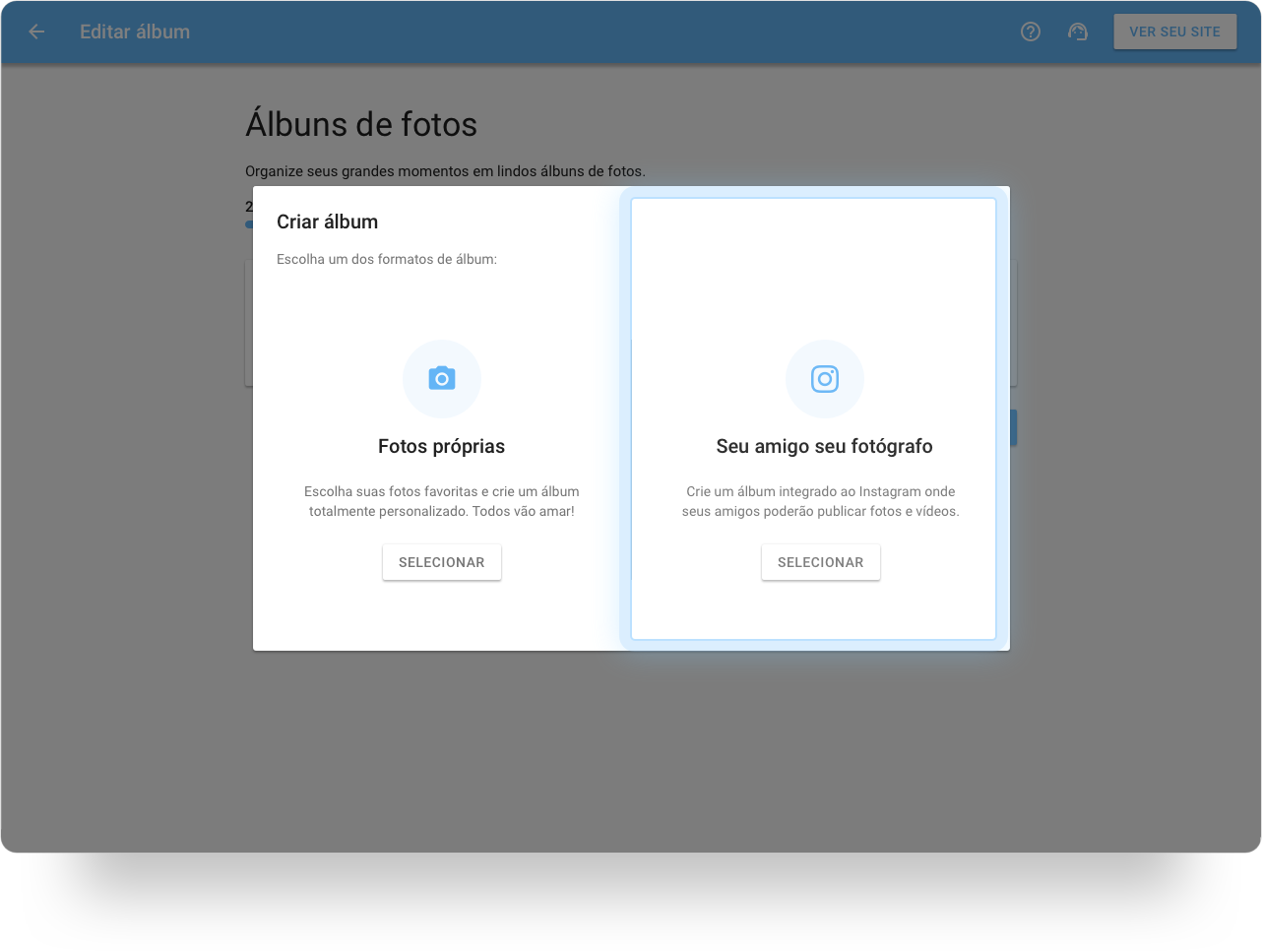Click the Seu amigo seu fotógrafo heading text
The image size is (1262, 952).
824,446
